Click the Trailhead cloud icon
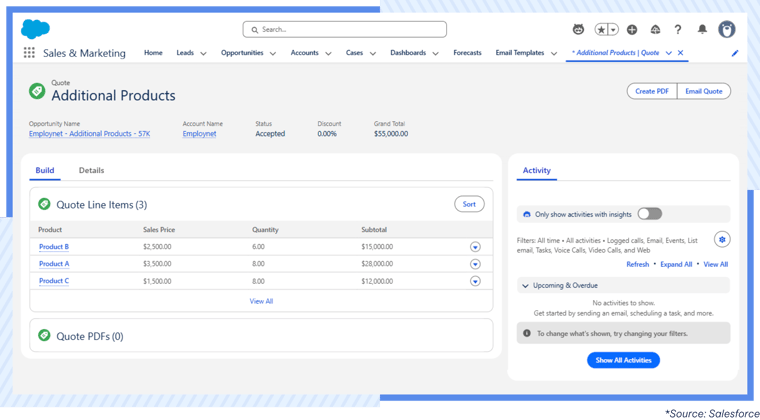 [x=655, y=30]
